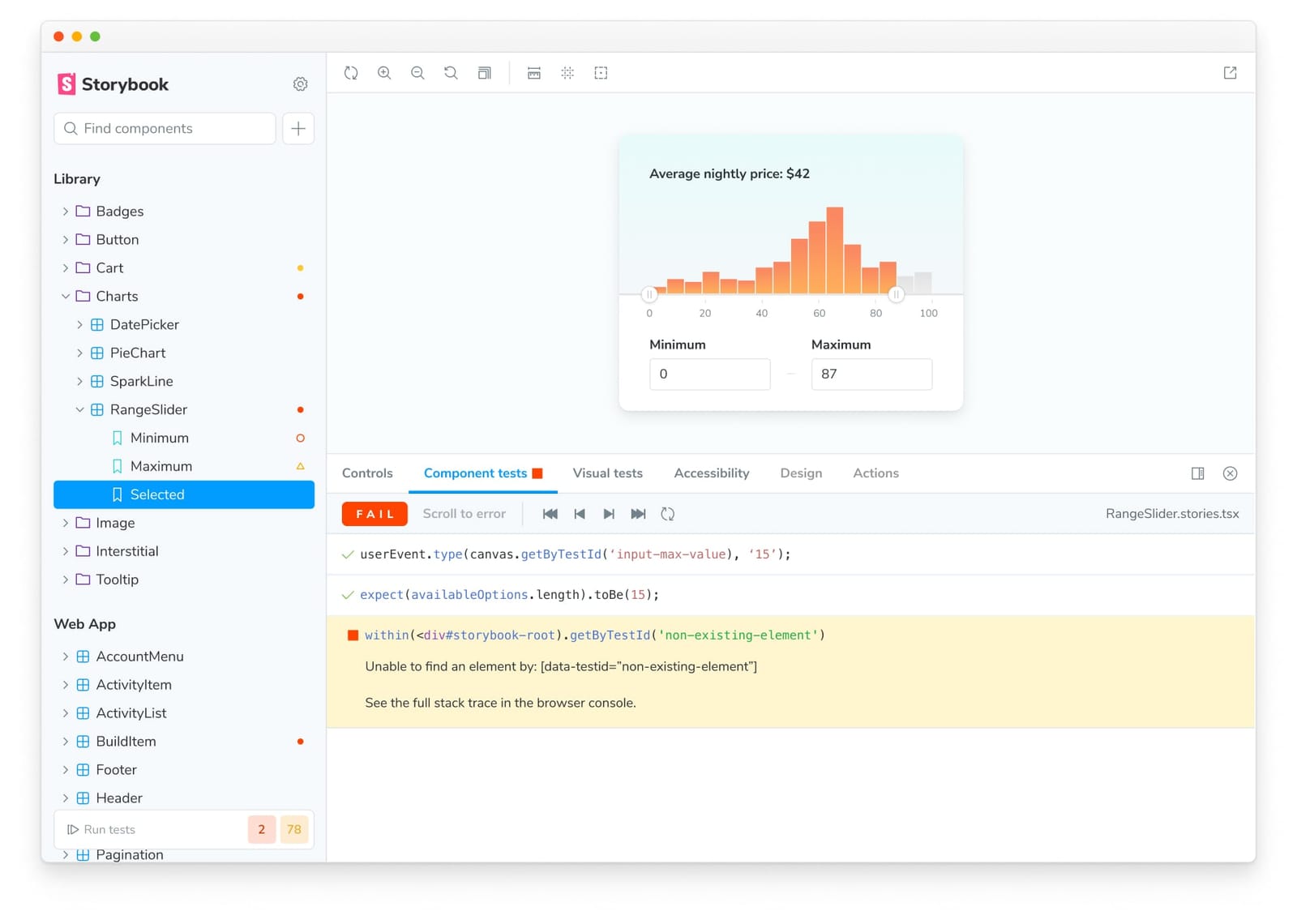Image resolution: width=1297 pixels, height=924 pixels.
Task: Expand the PieChart component
Action: pos(79,353)
